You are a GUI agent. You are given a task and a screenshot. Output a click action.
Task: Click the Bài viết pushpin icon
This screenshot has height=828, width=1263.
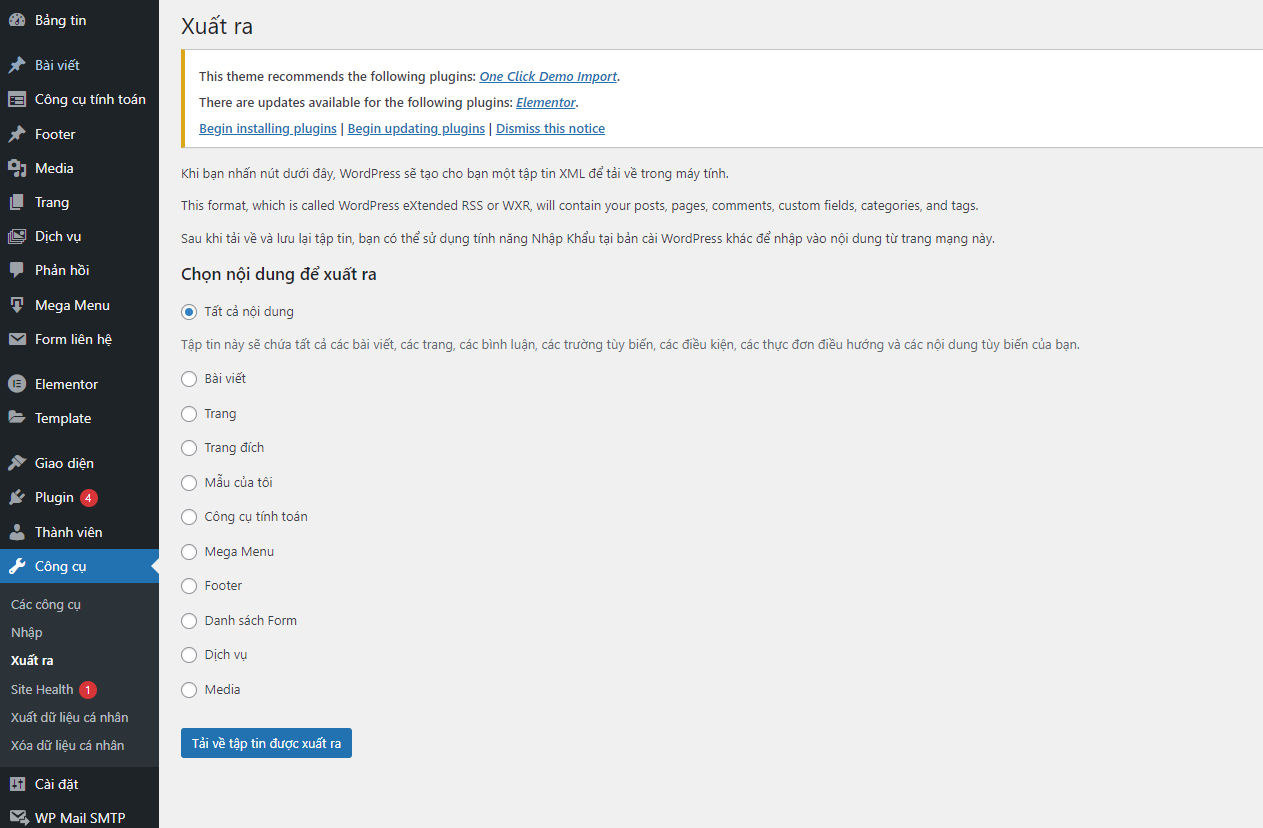click(x=17, y=65)
